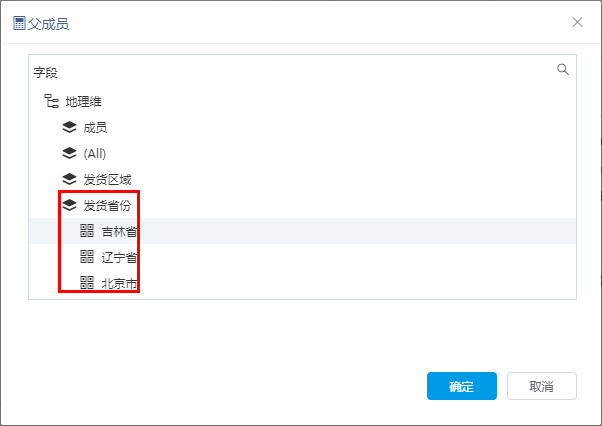Close the 父成员 dialog
This screenshot has height=426, width=602.
577,22
